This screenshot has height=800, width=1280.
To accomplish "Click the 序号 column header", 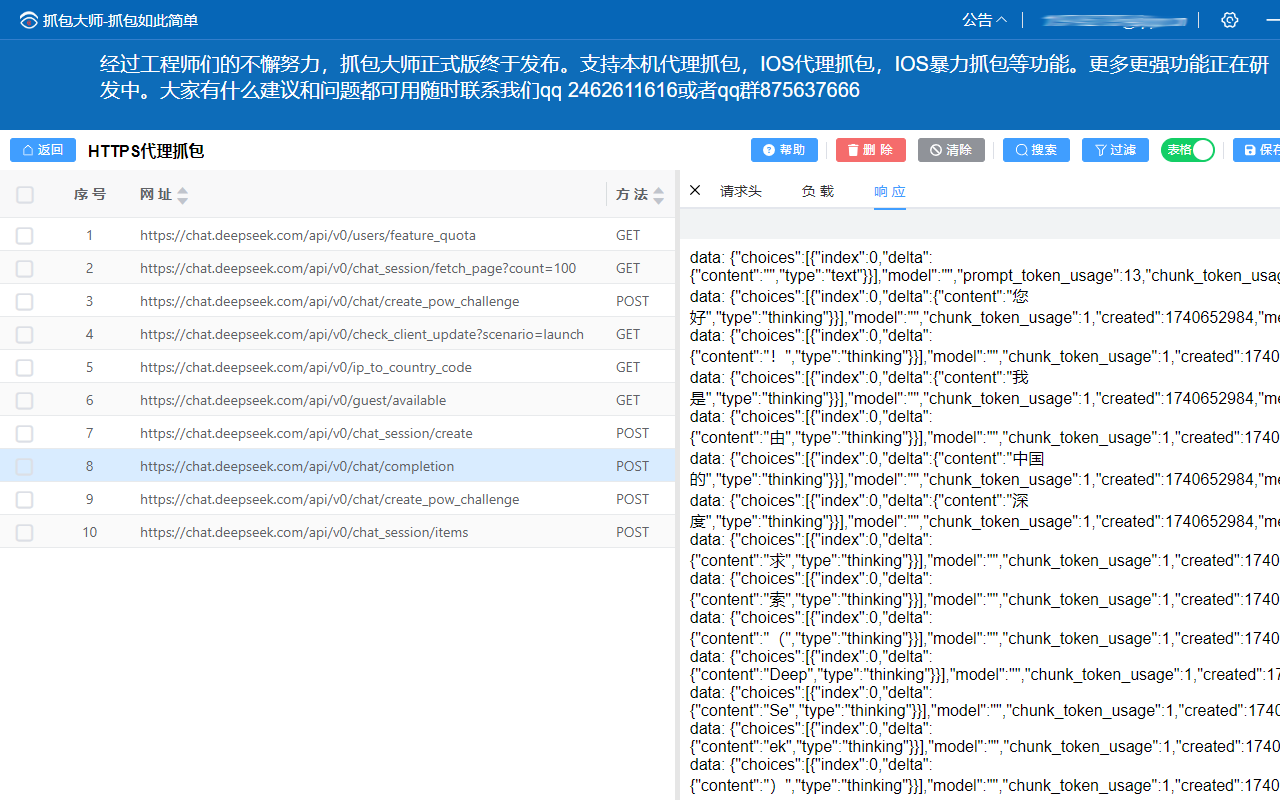I will pos(90,195).
